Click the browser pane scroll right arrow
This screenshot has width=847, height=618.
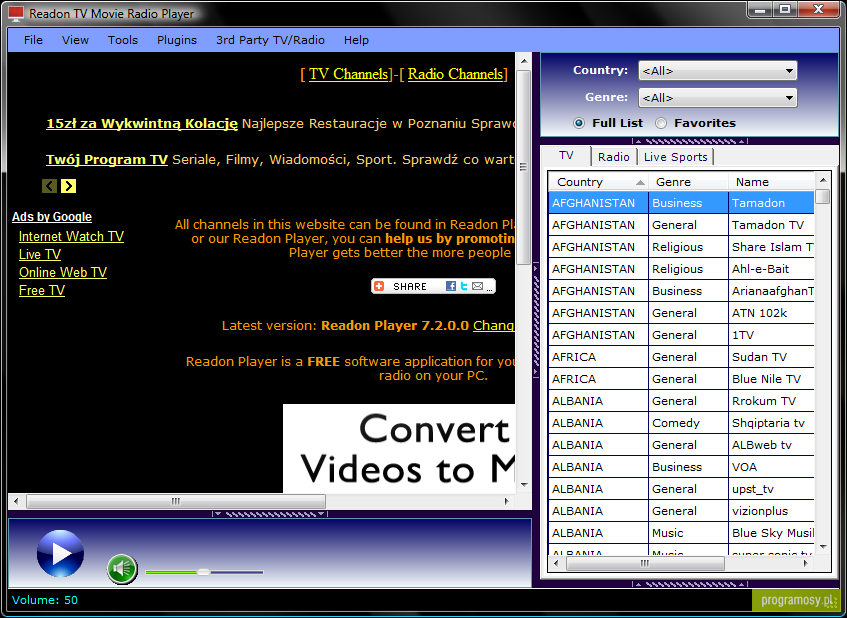(507, 501)
